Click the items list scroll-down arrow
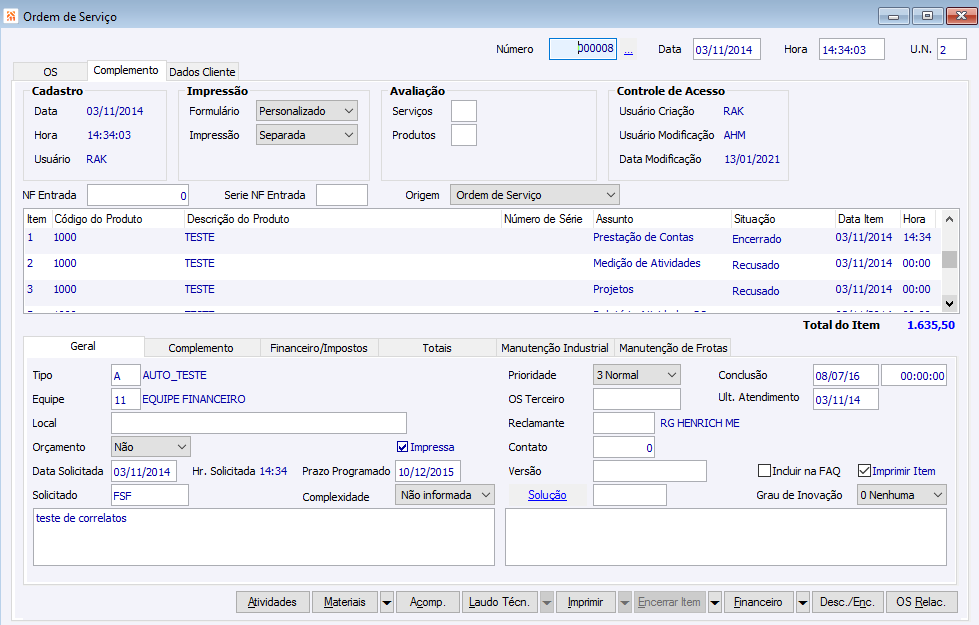 pyautogui.click(x=949, y=302)
